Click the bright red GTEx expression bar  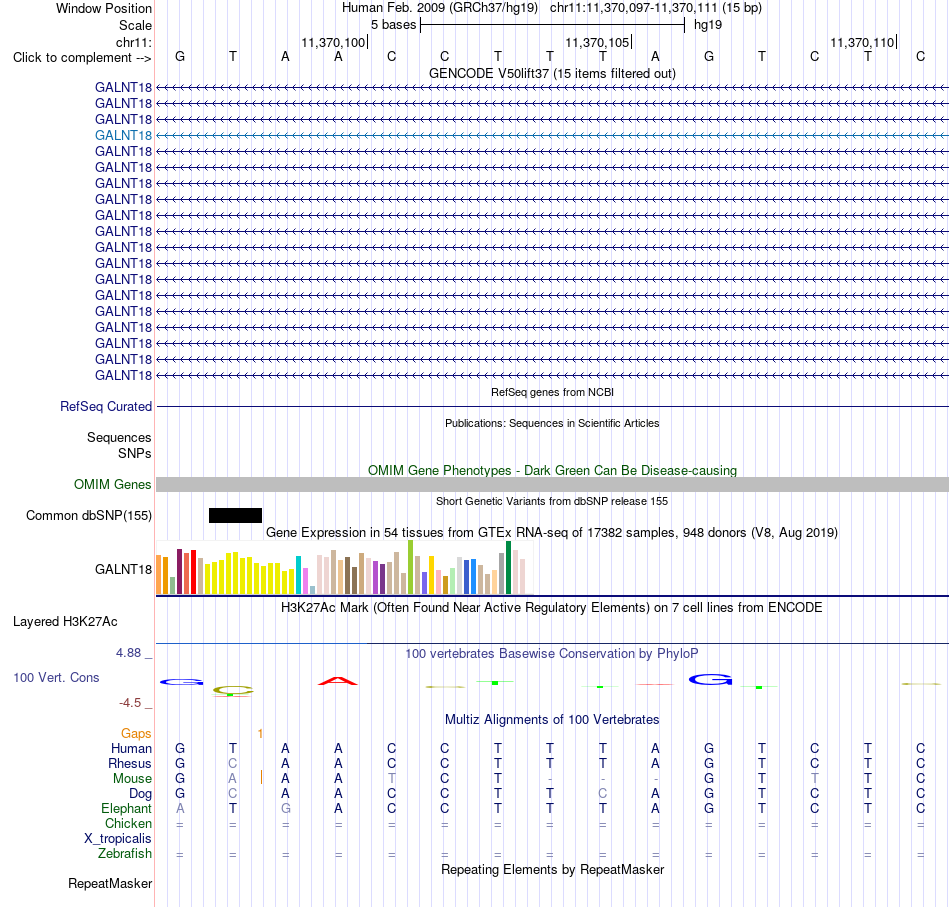click(x=193, y=572)
